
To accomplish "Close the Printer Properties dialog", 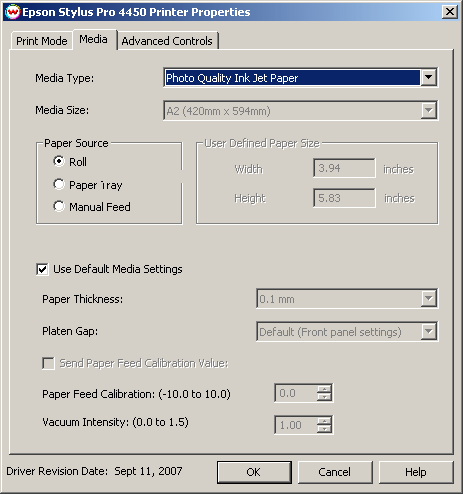I will (x=450, y=12).
